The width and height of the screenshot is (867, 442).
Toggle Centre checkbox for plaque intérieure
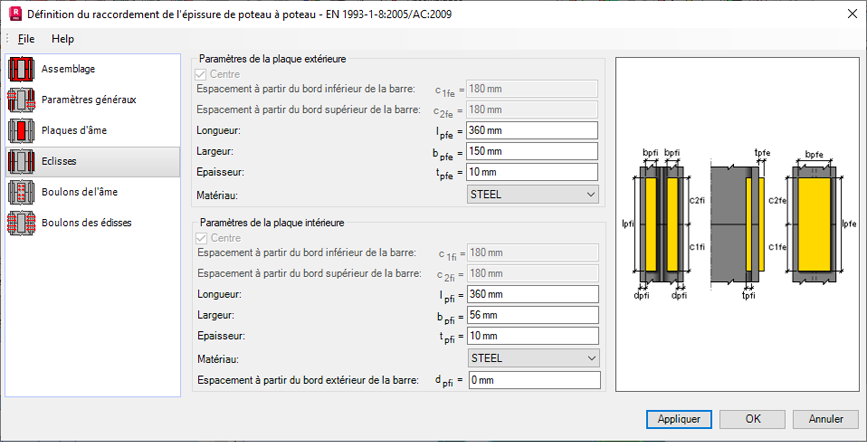tap(203, 238)
